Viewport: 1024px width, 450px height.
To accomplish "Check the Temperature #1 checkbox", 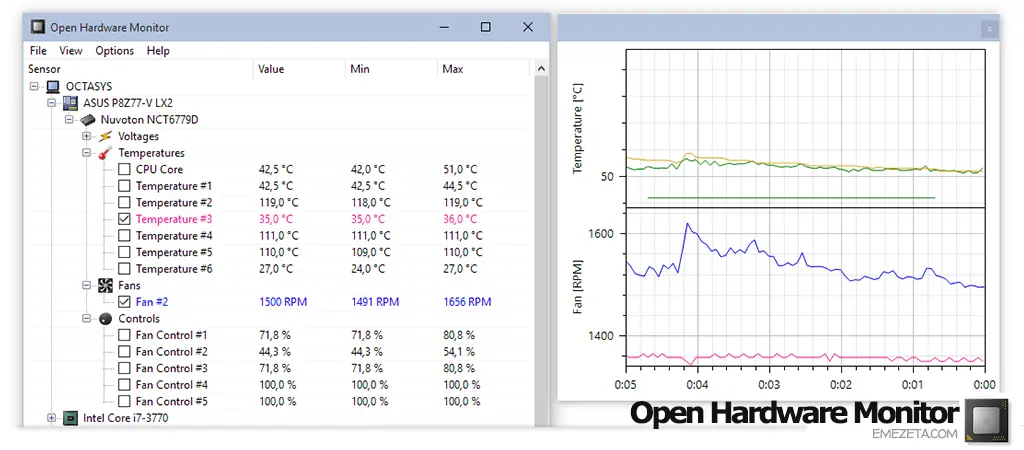I will (x=124, y=186).
